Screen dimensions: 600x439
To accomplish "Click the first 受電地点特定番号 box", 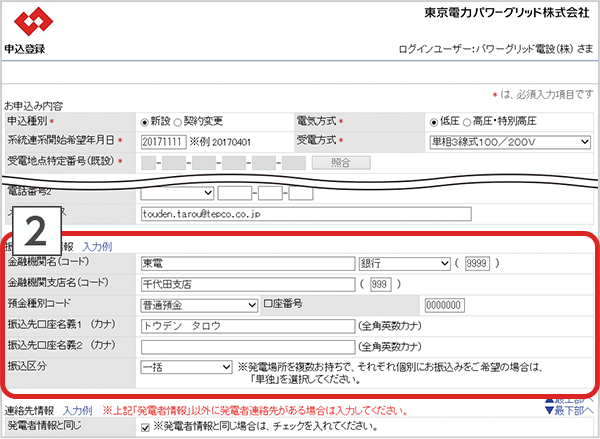I will tap(148, 163).
